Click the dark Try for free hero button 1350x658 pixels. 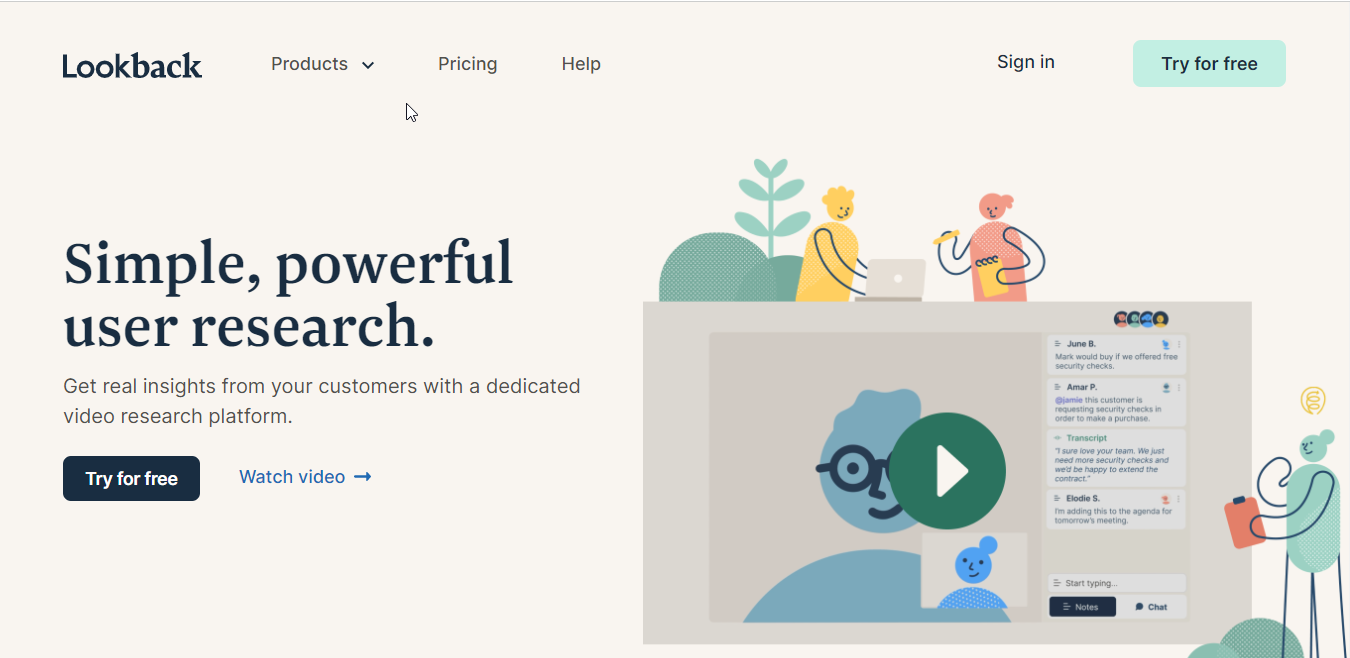(x=131, y=478)
